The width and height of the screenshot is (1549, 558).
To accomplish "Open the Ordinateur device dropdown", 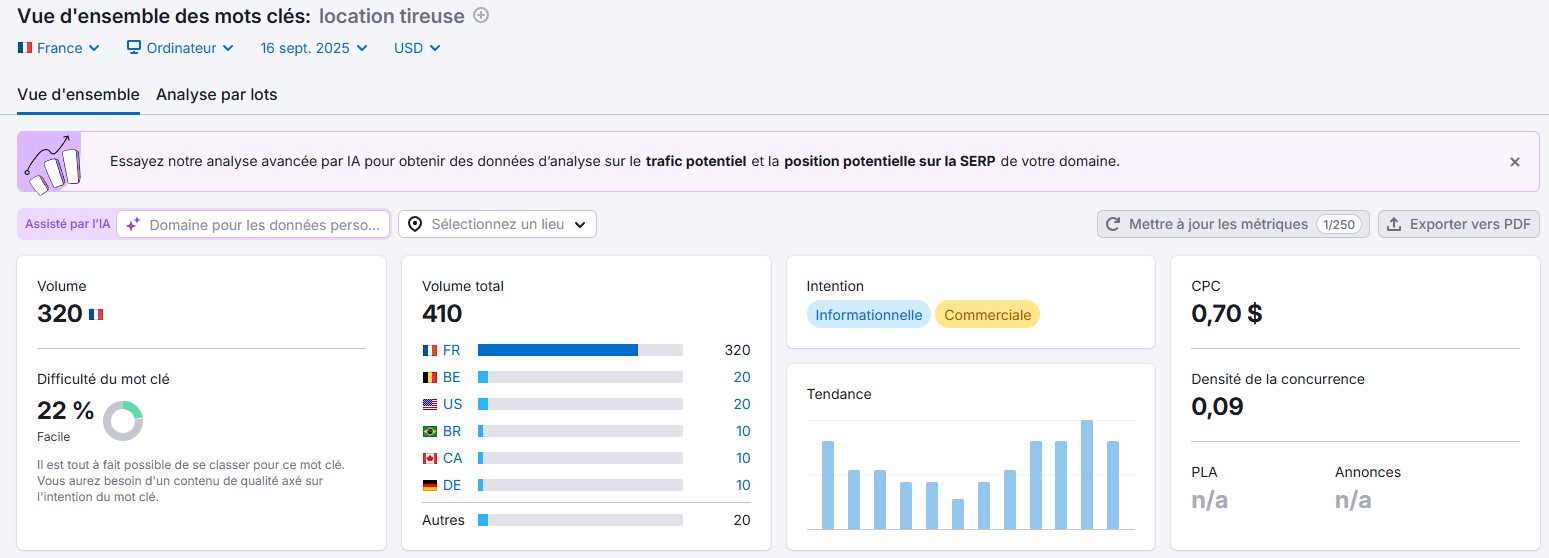I will point(180,47).
